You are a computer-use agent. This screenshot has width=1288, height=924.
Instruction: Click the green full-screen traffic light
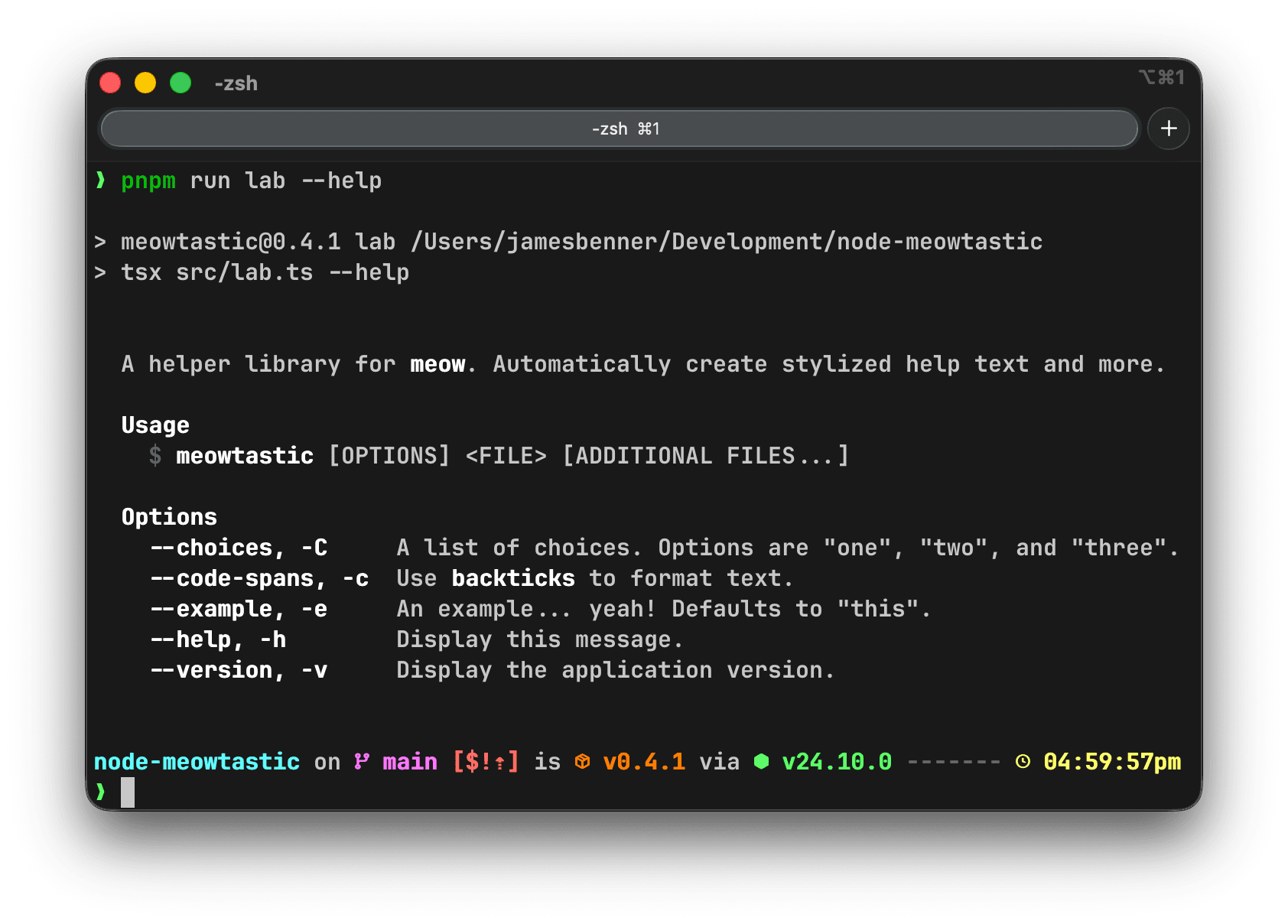pyautogui.click(x=181, y=82)
